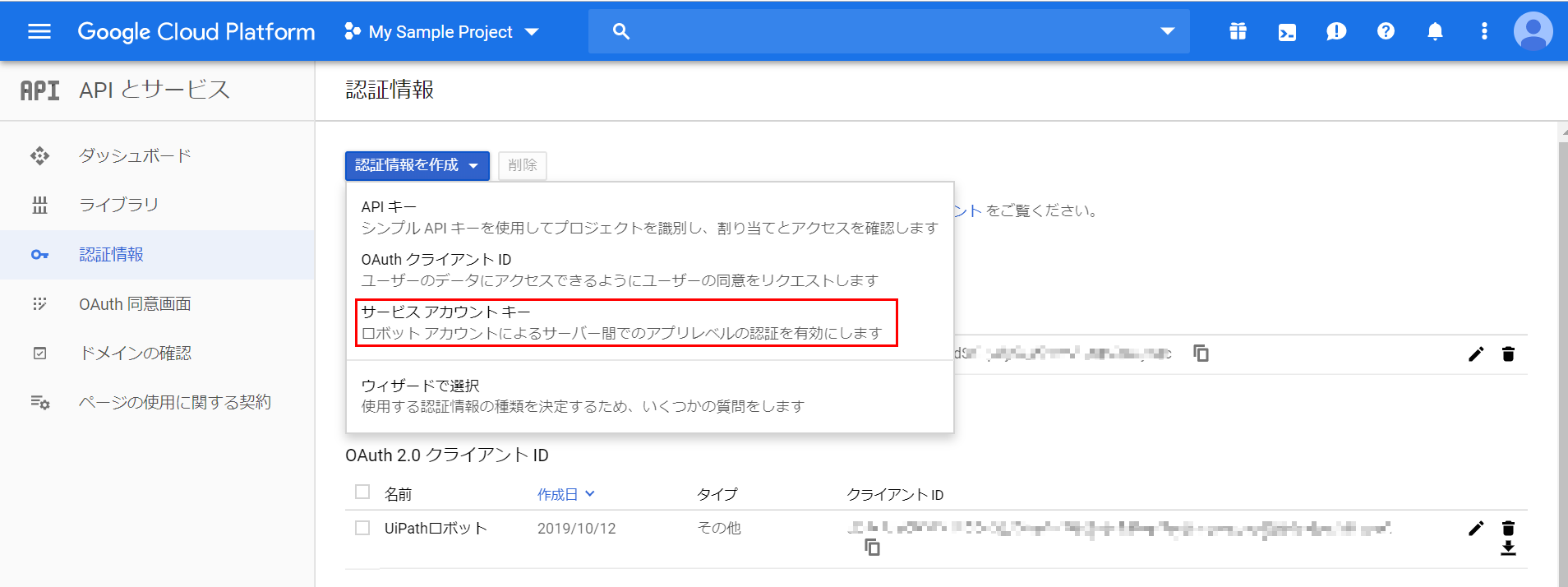Click the user account avatar
Viewport: 1568px width, 587px height.
(1533, 31)
